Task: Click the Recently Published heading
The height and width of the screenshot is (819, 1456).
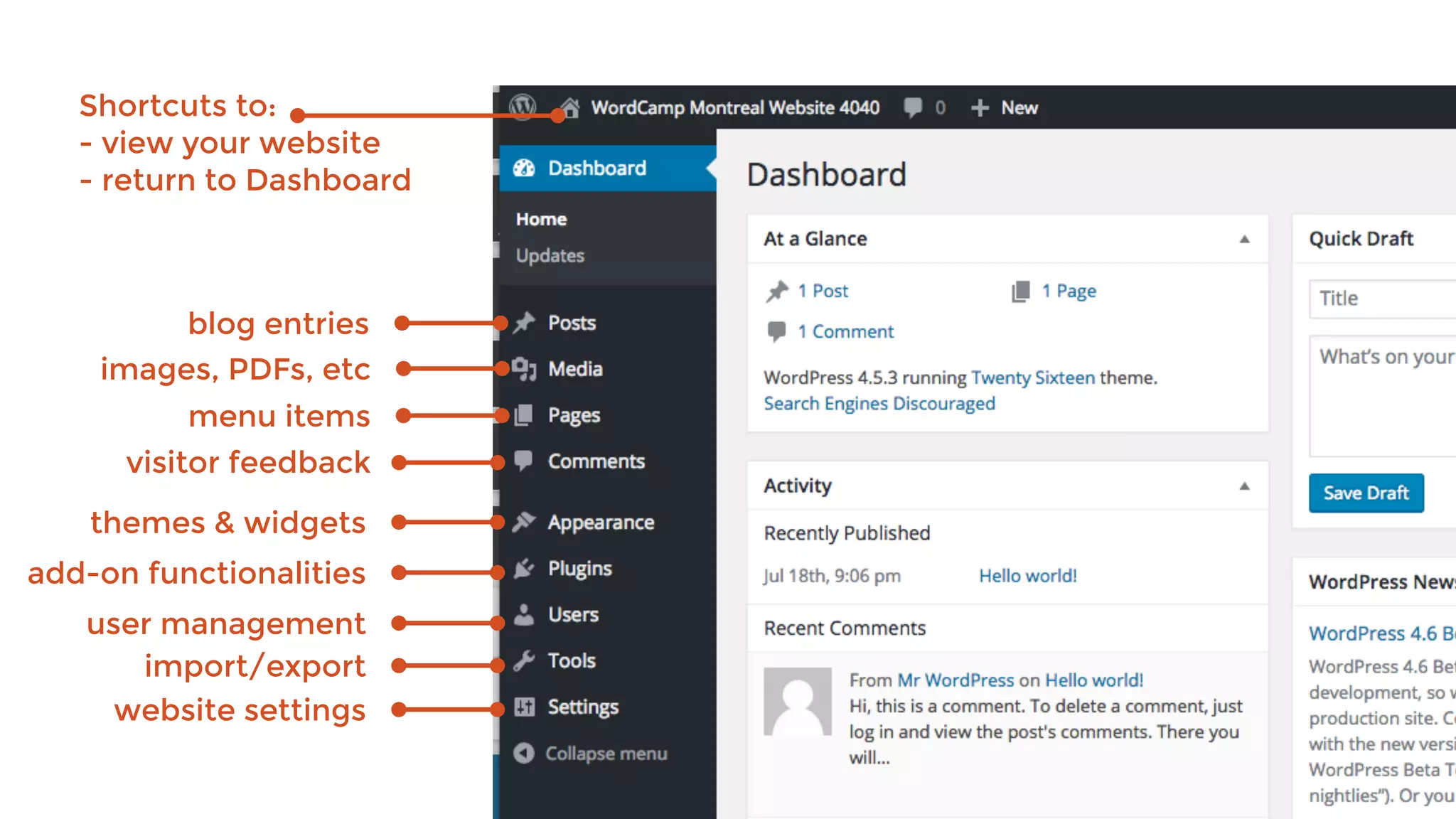Action: click(847, 533)
